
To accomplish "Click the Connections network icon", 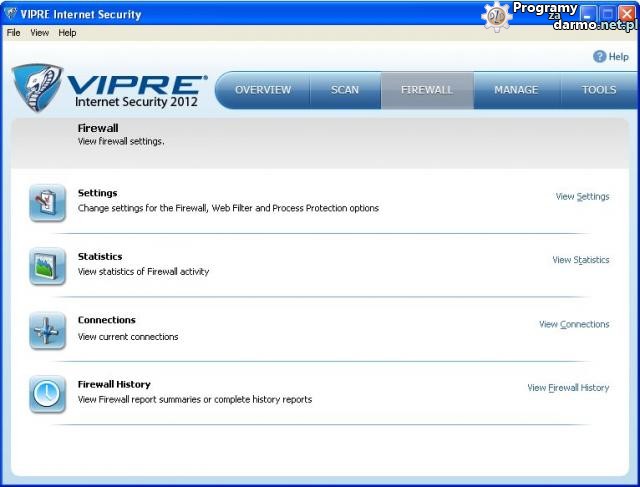I will point(47,330).
